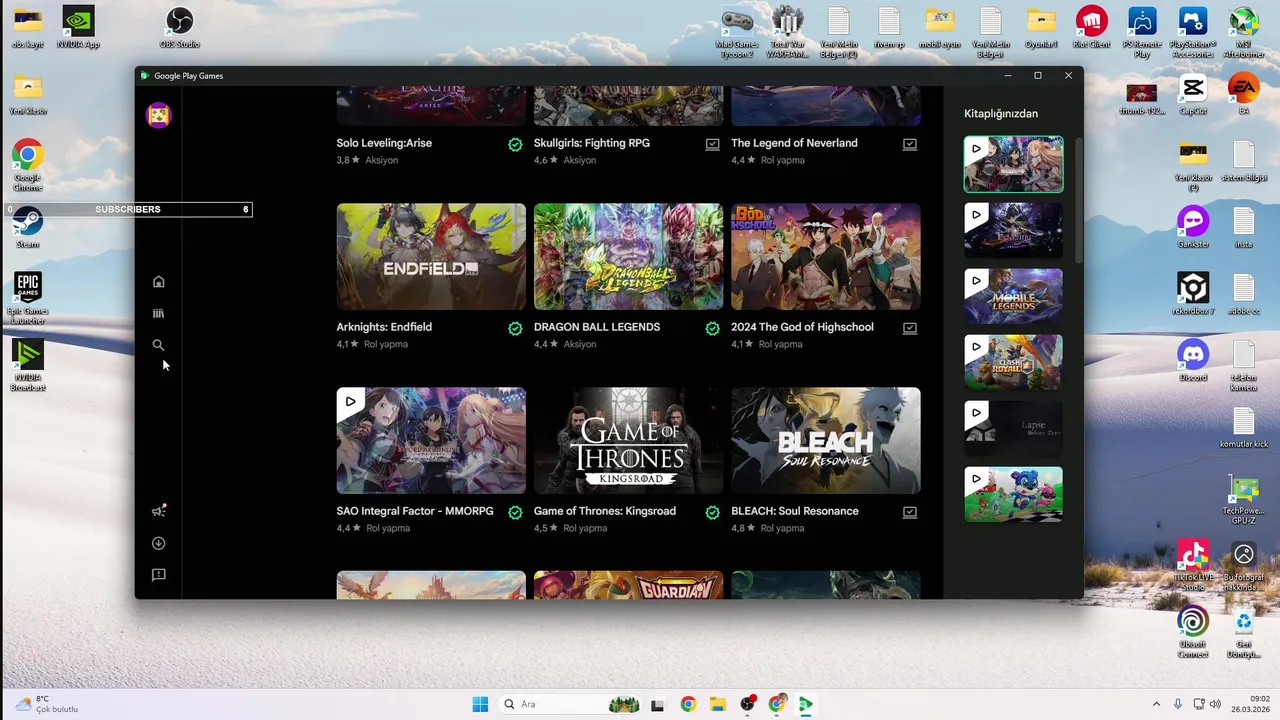
Task: Play Clash Royale from the library panel
Action: pos(976,347)
